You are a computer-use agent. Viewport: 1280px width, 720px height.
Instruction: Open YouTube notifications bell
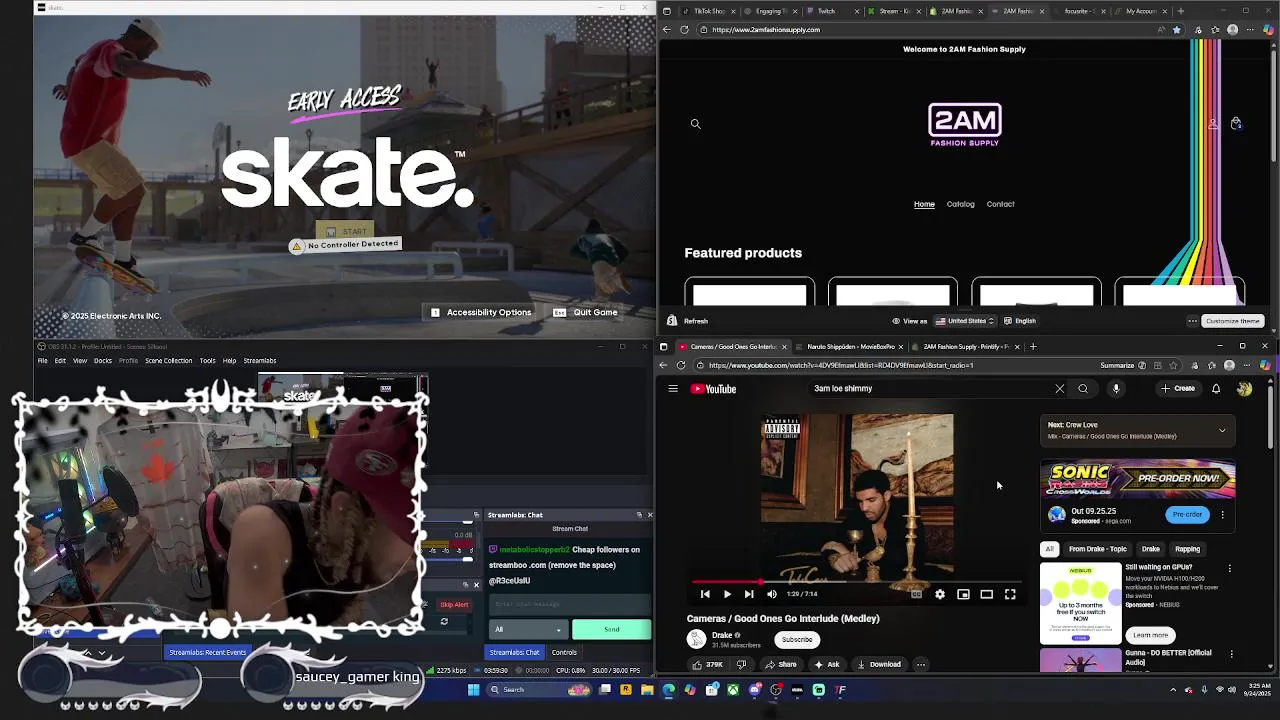click(x=1216, y=389)
